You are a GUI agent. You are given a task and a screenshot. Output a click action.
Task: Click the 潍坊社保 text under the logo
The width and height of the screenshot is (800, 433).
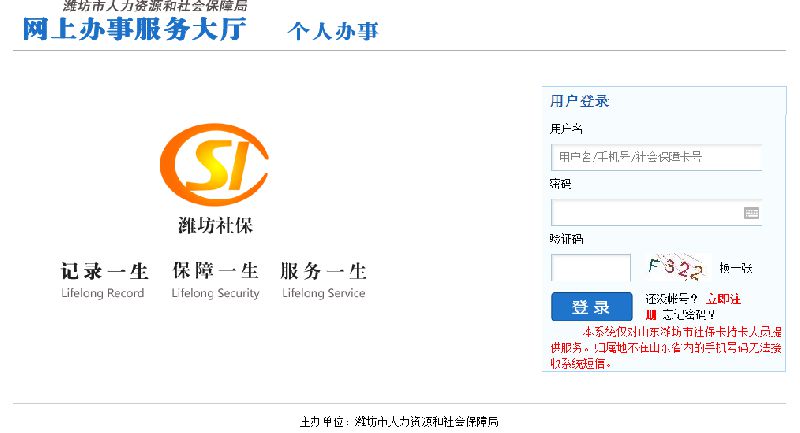tap(215, 226)
